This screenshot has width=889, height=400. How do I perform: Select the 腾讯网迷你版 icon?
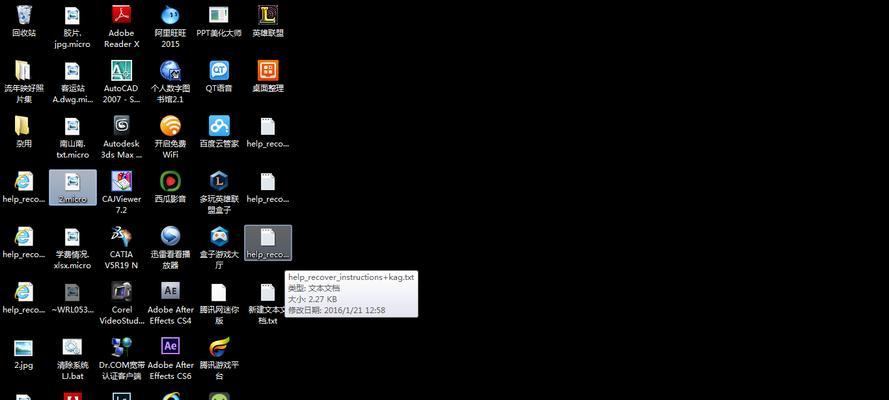(219, 304)
